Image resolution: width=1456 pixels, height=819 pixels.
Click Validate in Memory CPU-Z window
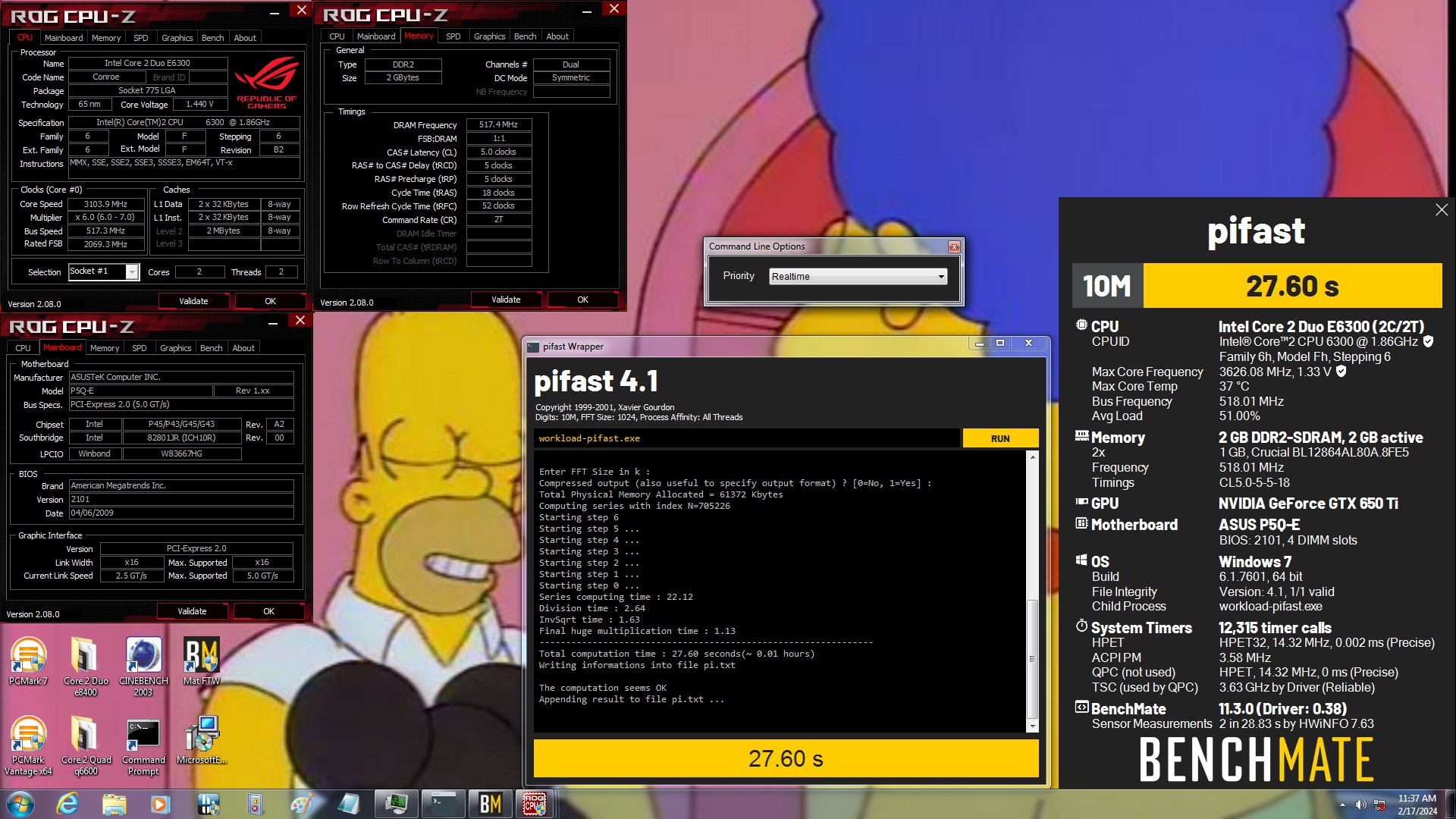coord(506,300)
